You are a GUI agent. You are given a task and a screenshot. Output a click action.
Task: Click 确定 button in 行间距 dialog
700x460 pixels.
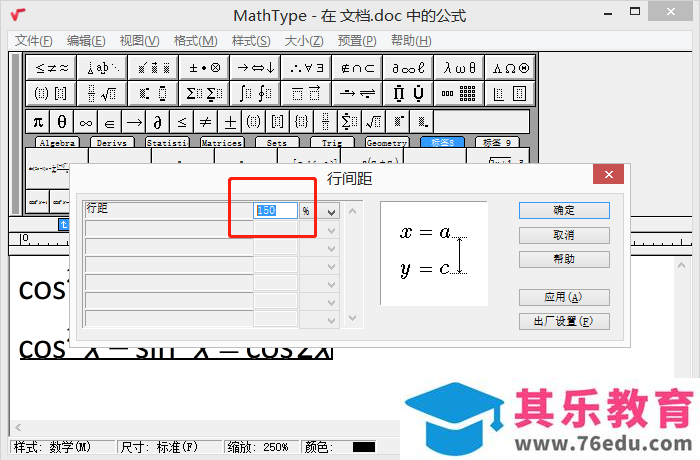[x=564, y=210]
